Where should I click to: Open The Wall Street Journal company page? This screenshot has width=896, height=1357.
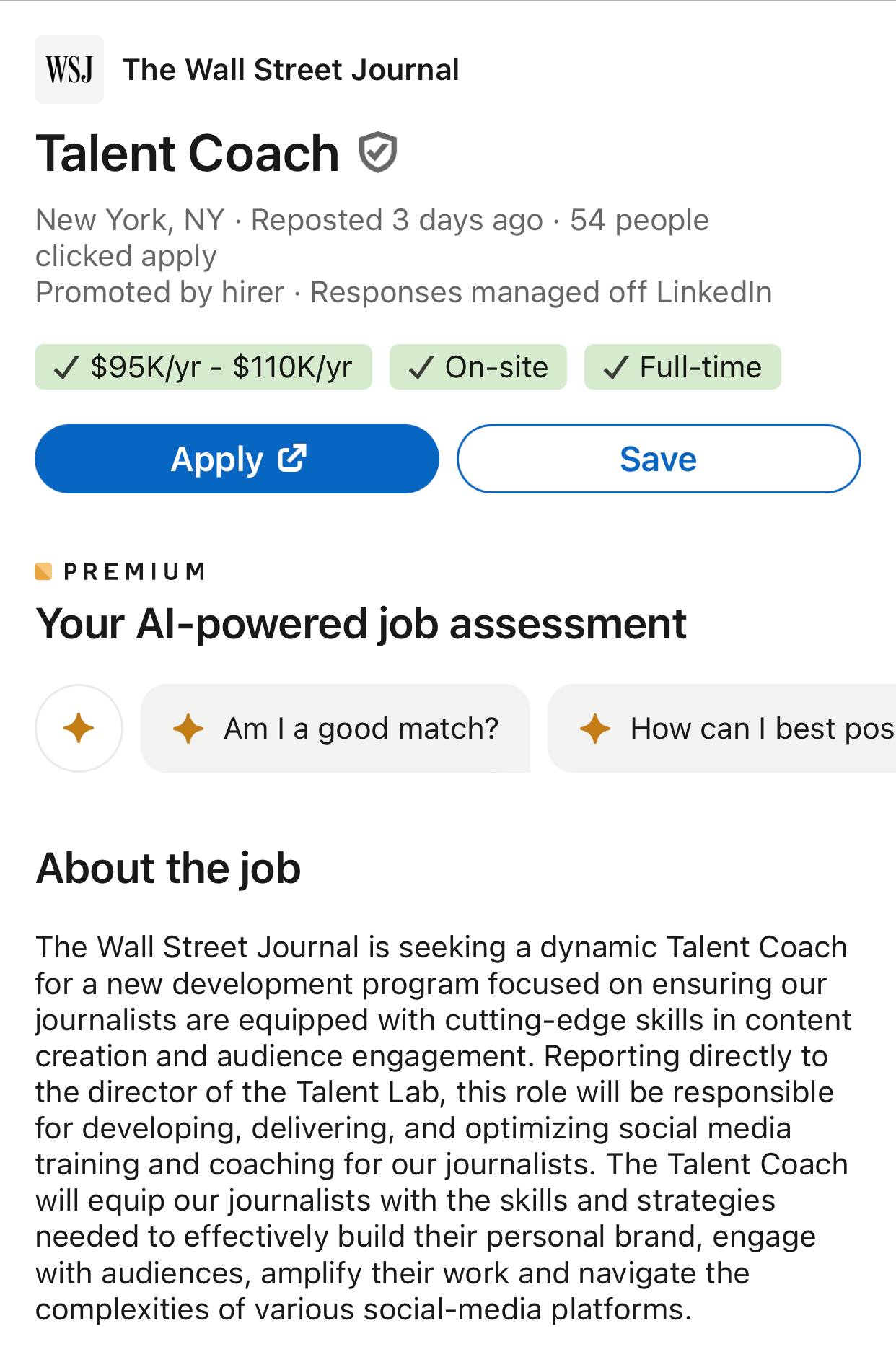coord(291,70)
